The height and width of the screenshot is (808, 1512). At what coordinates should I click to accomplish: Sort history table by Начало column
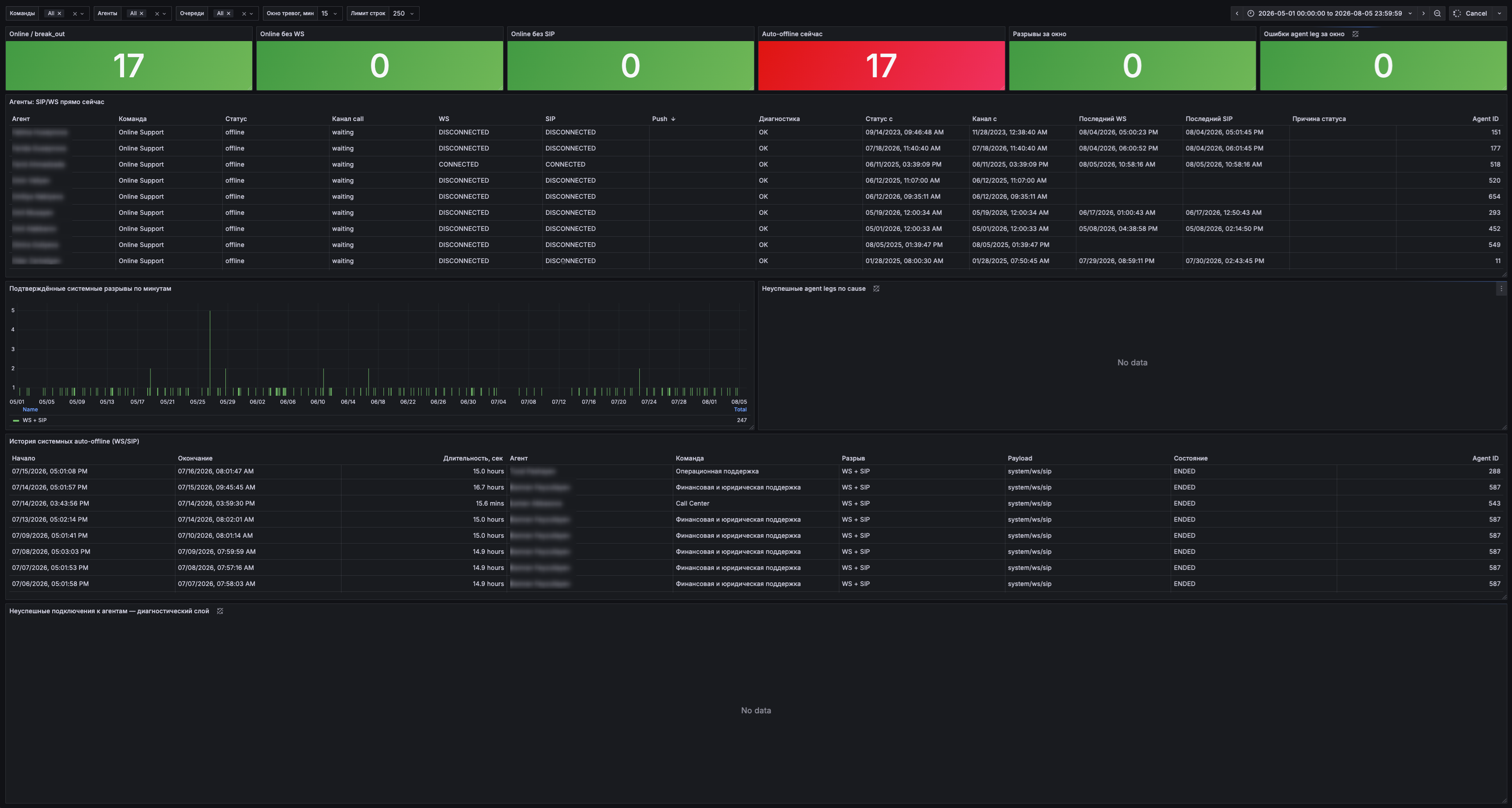click(x=24, y=459)
